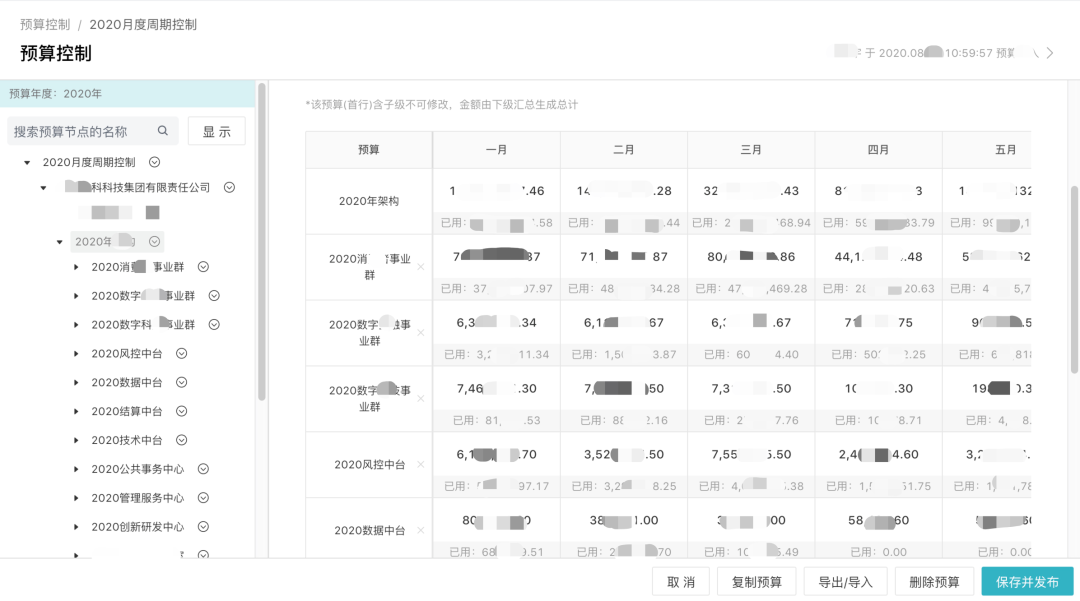Click circle chevron icon beside 2020技术中台

tap(182, 439)
